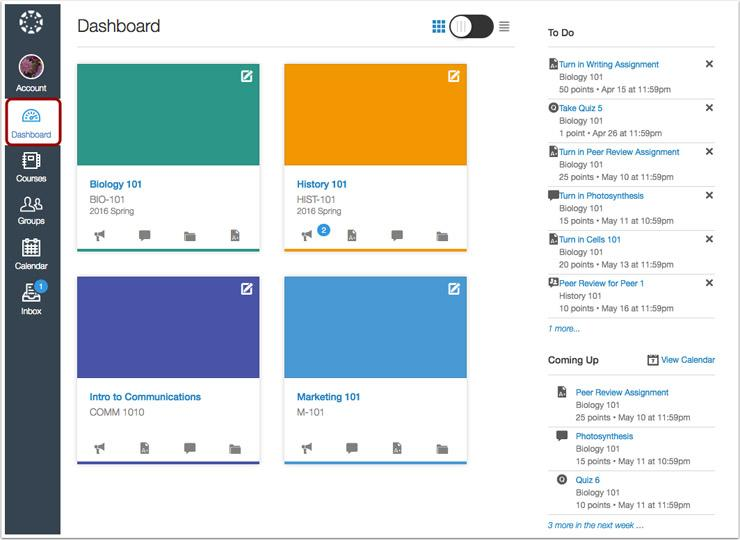Open Biology 101 discussions icon

click(x=144, y=235)
